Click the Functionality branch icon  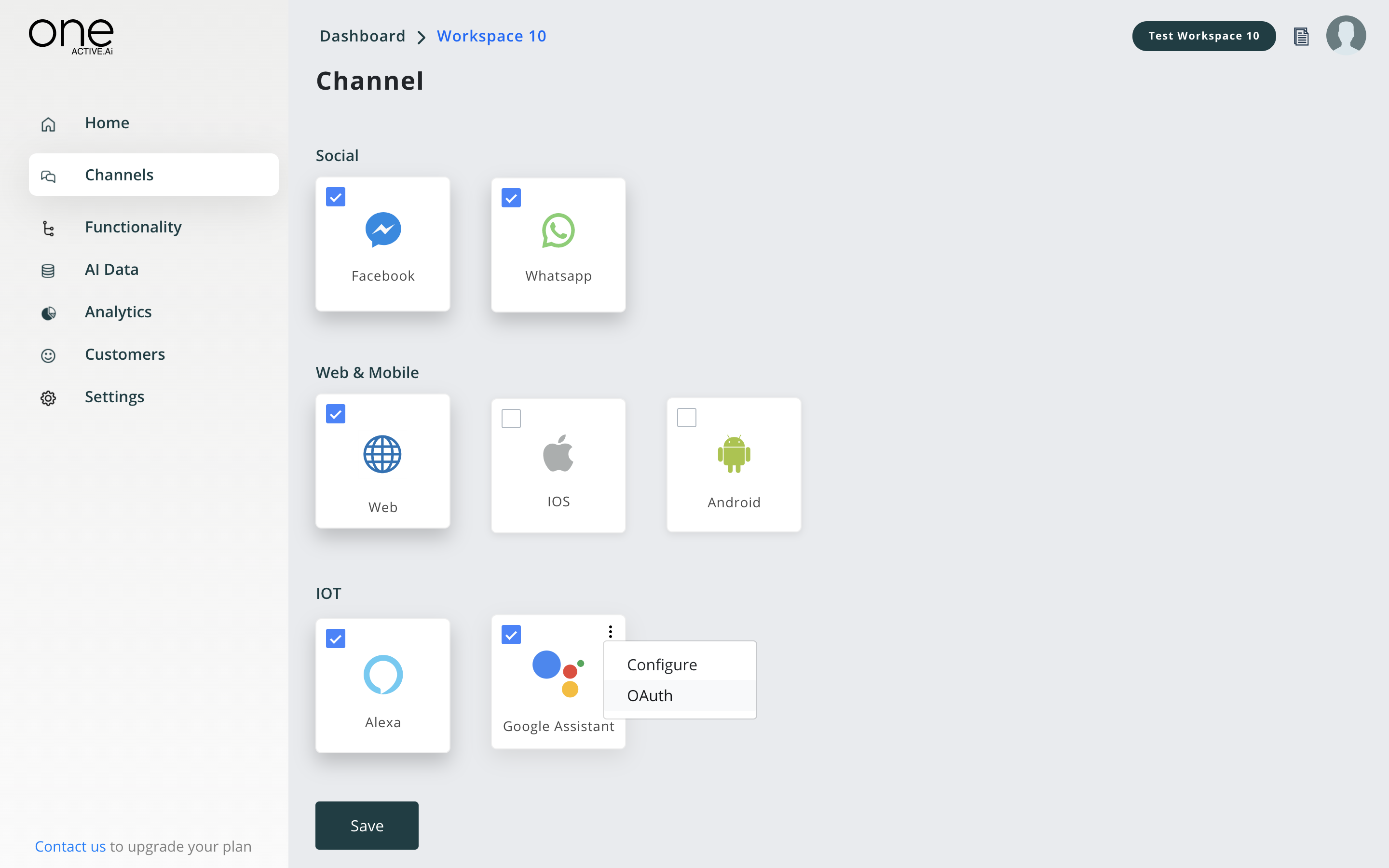(48, 229)
